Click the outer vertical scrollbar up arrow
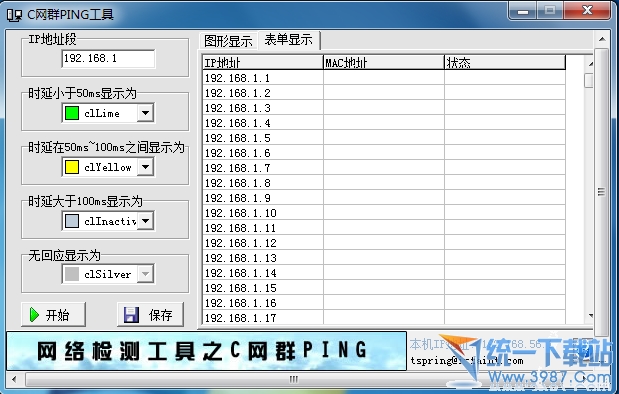 point(602,39)
